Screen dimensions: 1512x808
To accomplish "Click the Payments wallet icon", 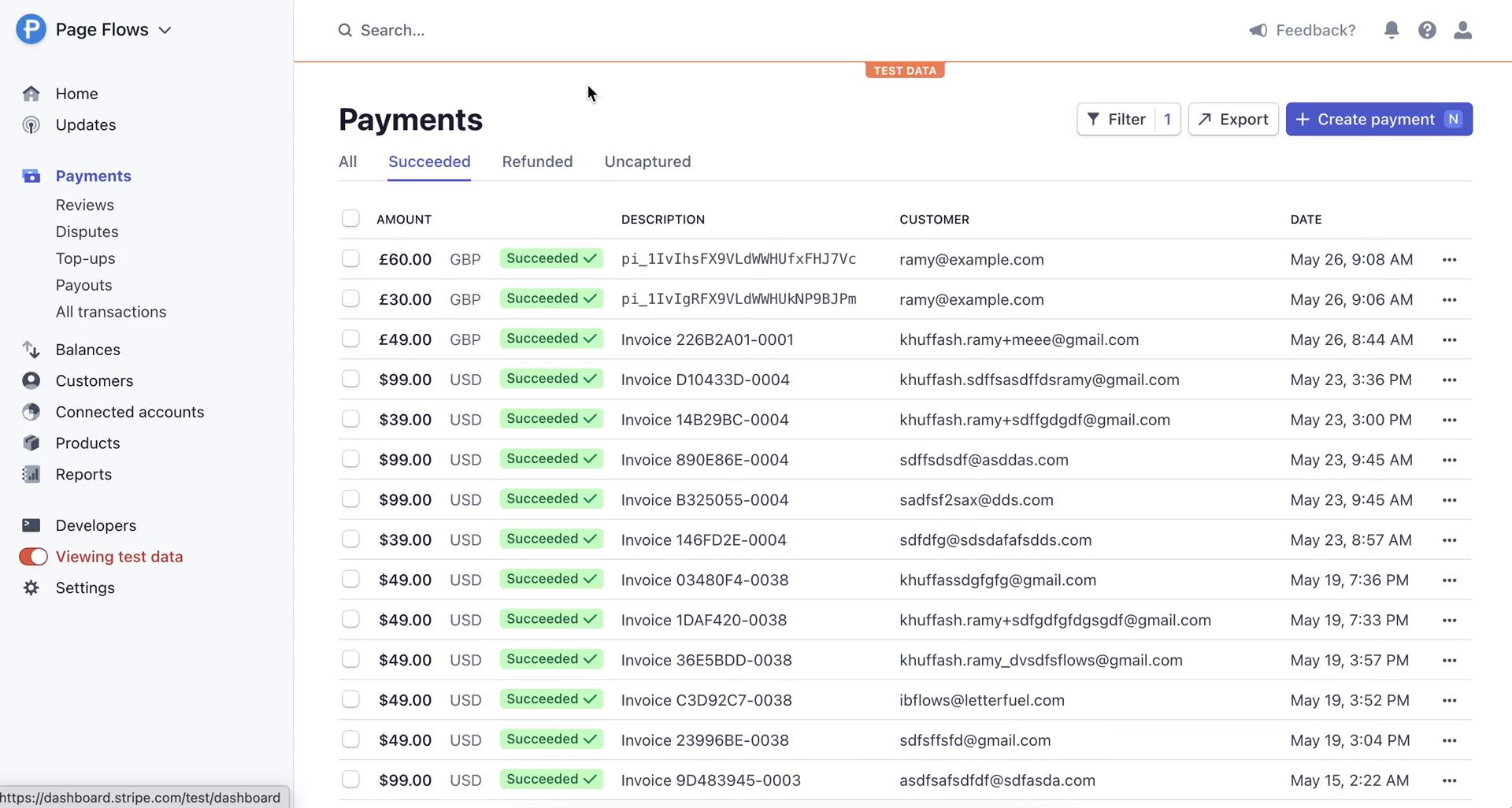I will pos(31,176).
